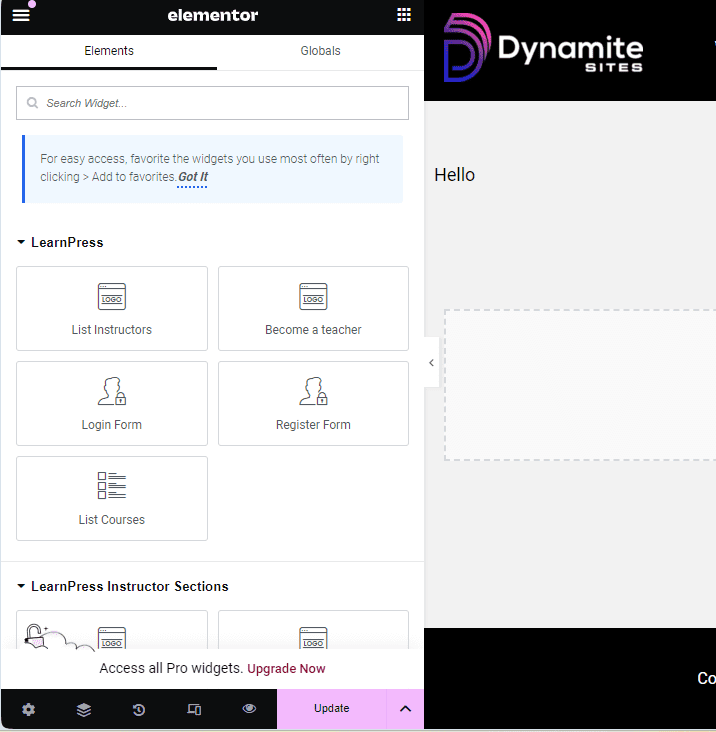Open the Navigator layers icon
The width and height of the screenshot is (716, 732).
pos(84,709)
